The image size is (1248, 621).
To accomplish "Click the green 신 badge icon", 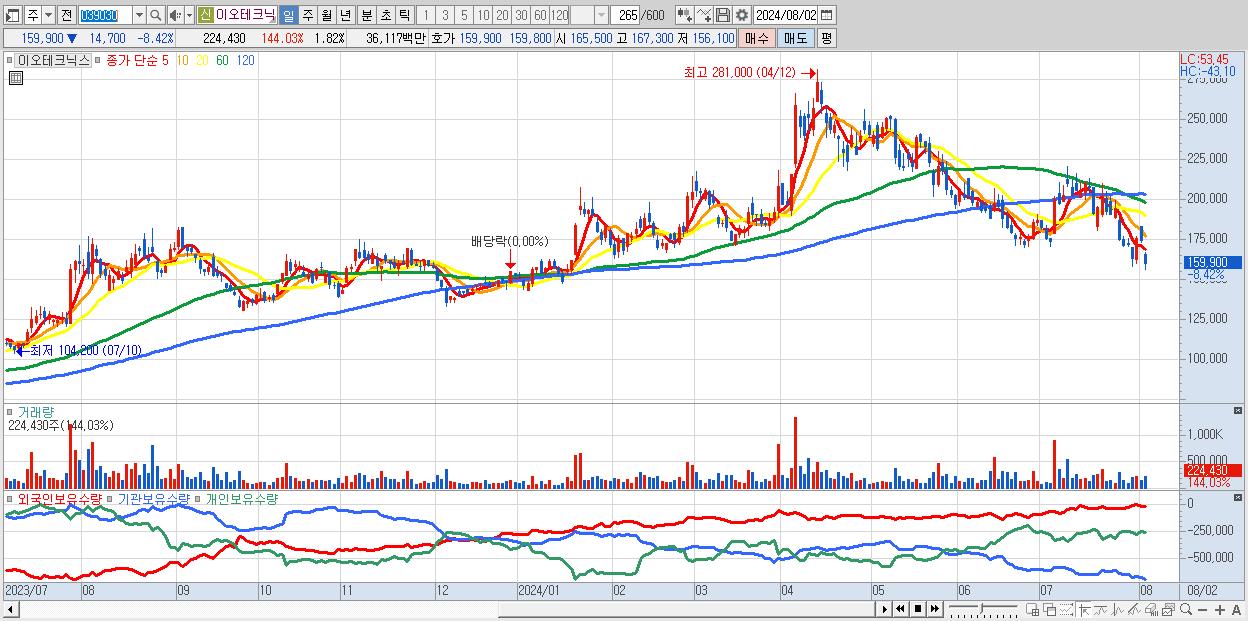I will coord(205,15).
